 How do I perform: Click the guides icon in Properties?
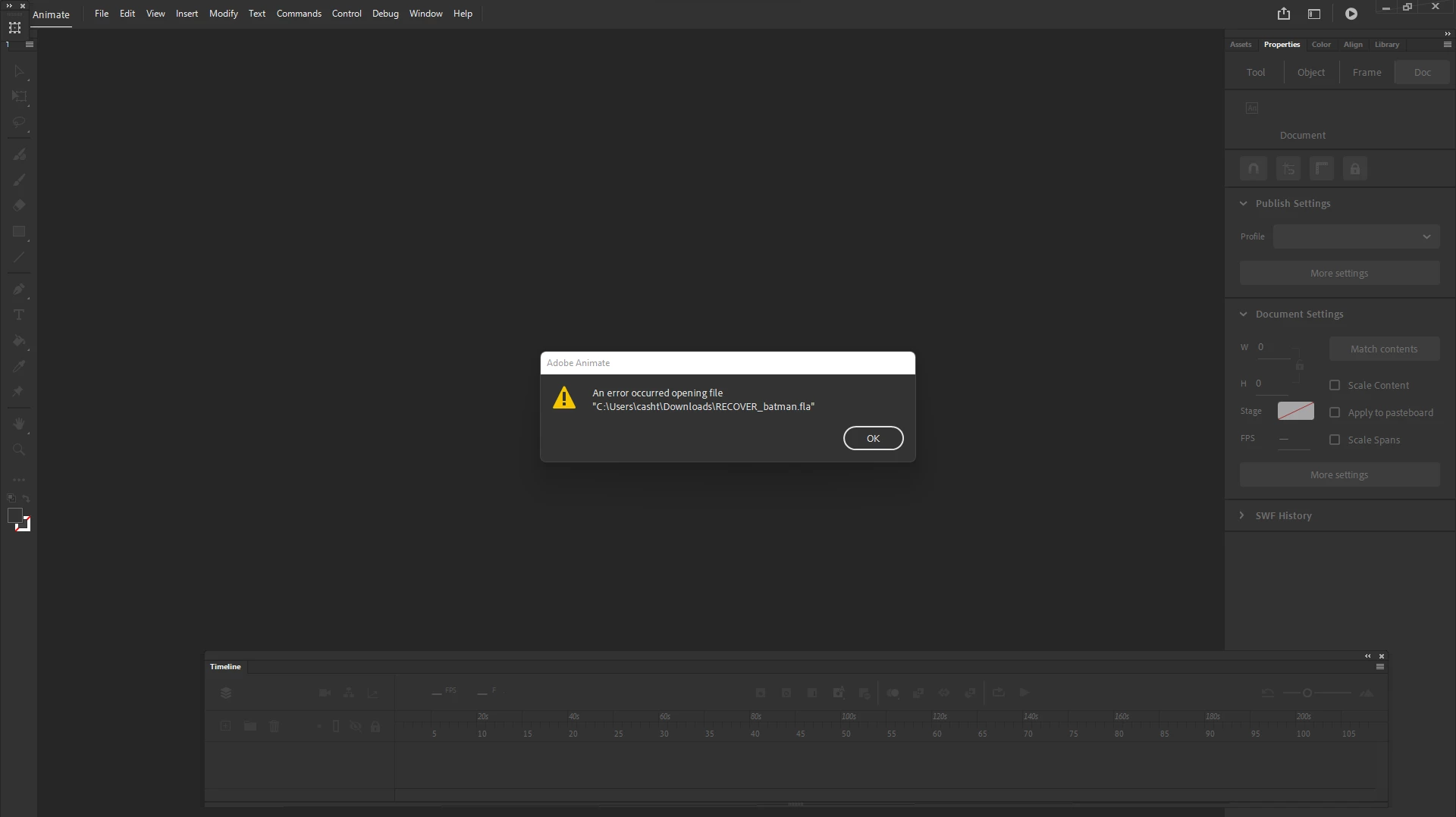click(x=1288, y=168)
